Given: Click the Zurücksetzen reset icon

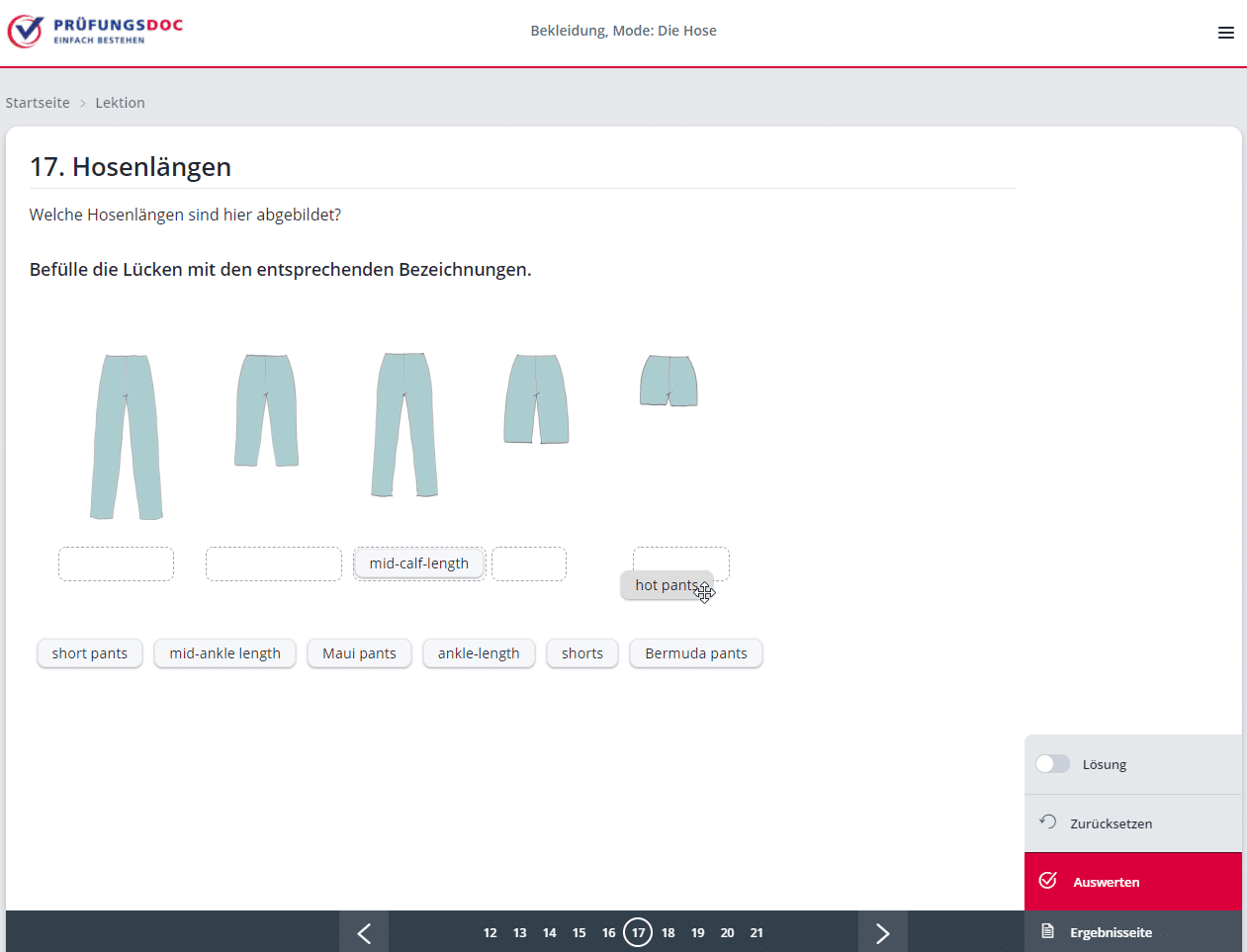Looking at the screenshot, I should click(1048, 822).
